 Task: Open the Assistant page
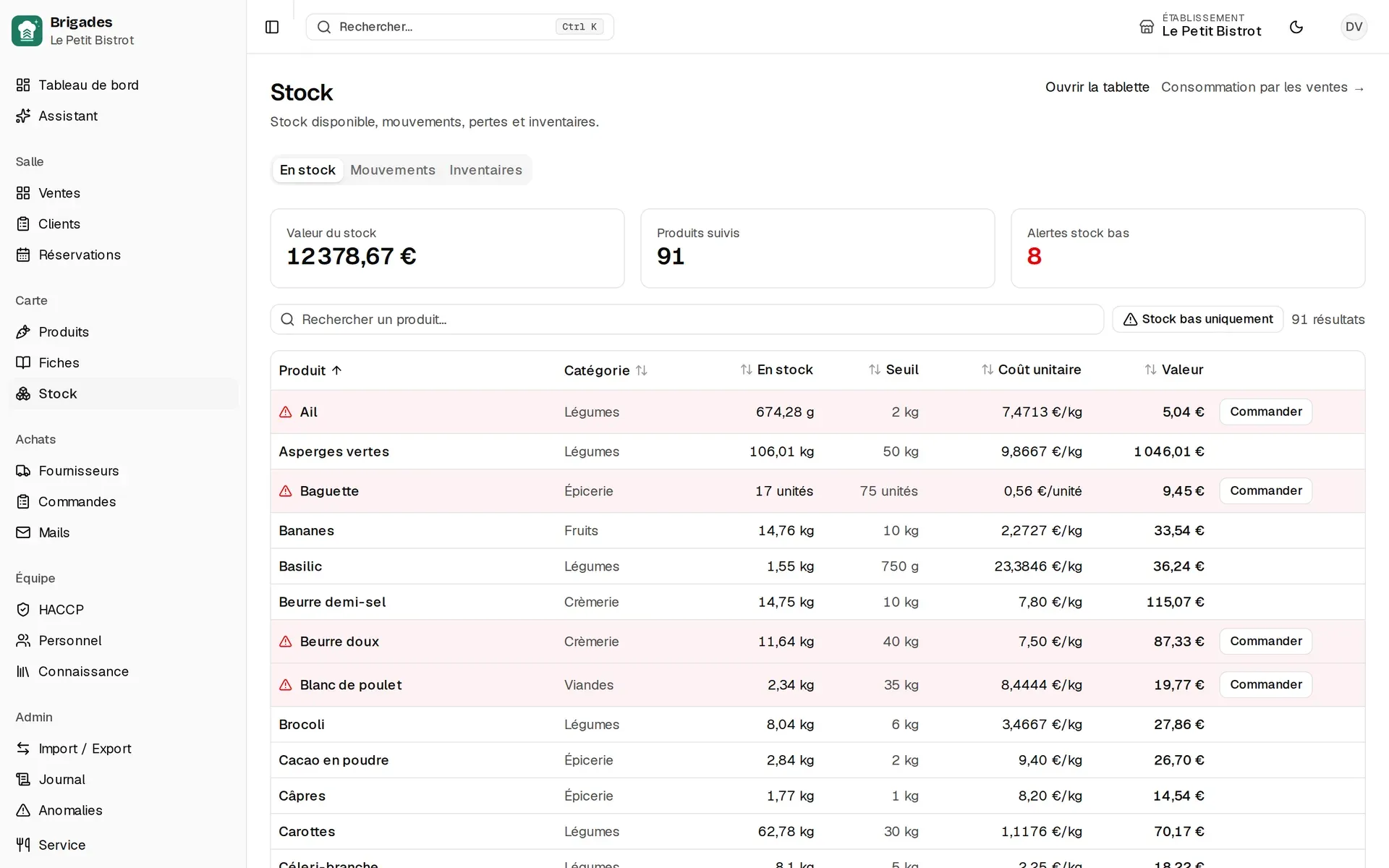pyautogui.click(x=123, y=116)
